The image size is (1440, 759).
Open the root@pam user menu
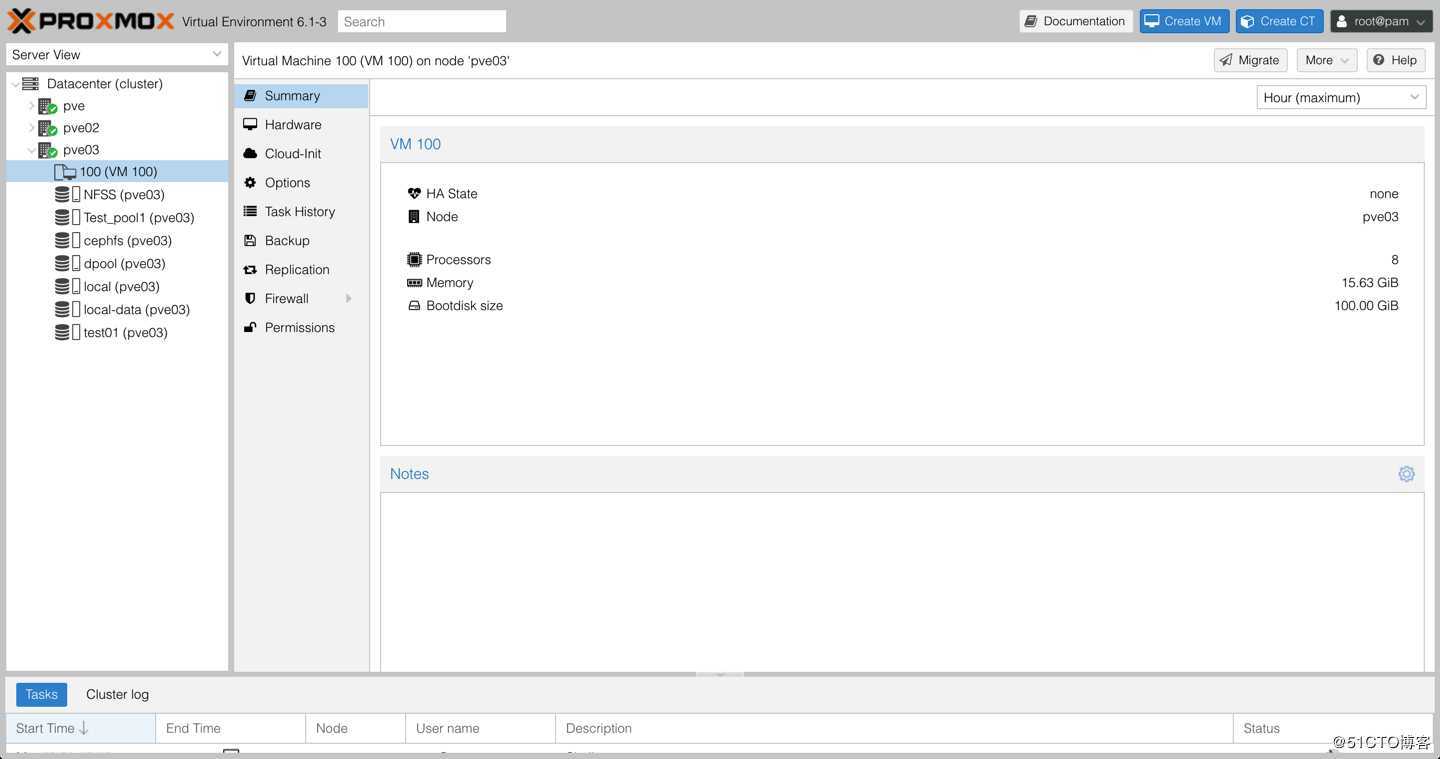pos(1381,21)
